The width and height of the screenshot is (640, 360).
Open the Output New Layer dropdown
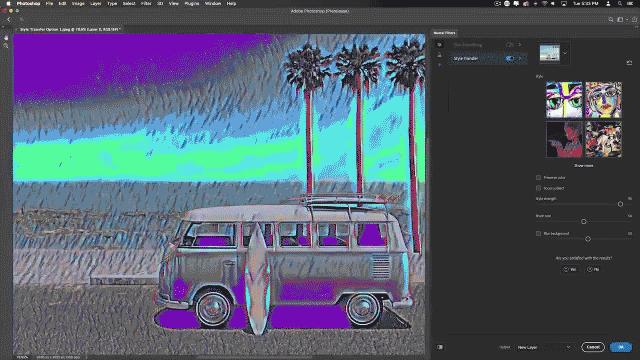coord(544,347)
